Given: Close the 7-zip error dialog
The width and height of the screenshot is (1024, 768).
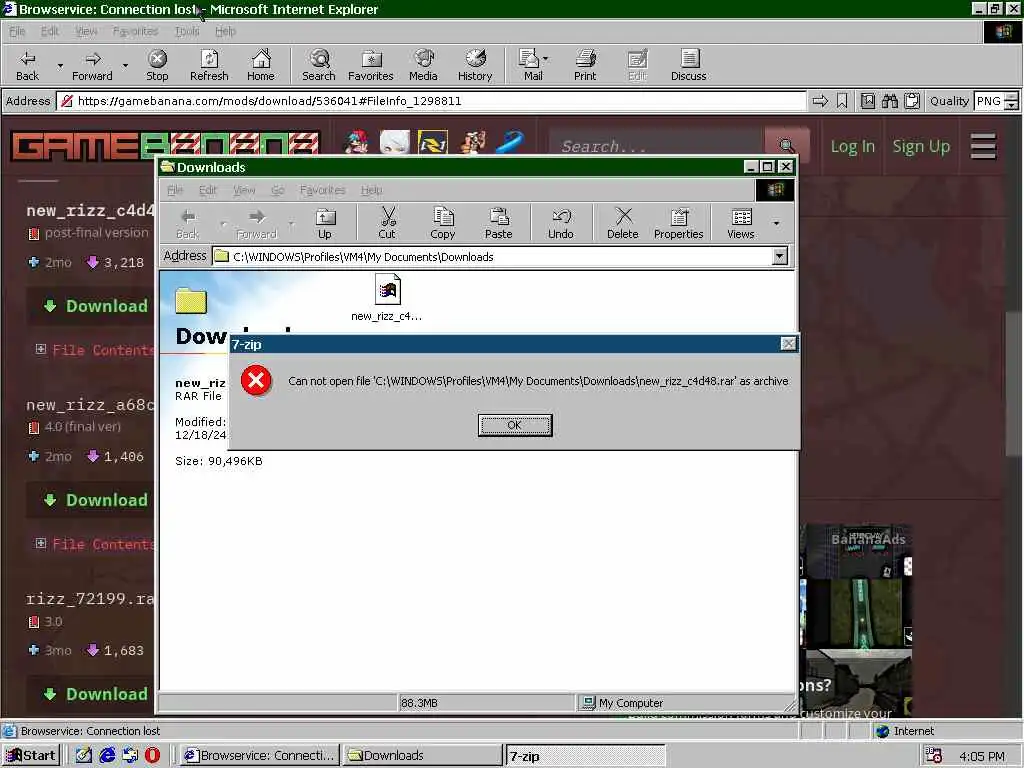Looking at the screenshot, I should tap(788, 344).
